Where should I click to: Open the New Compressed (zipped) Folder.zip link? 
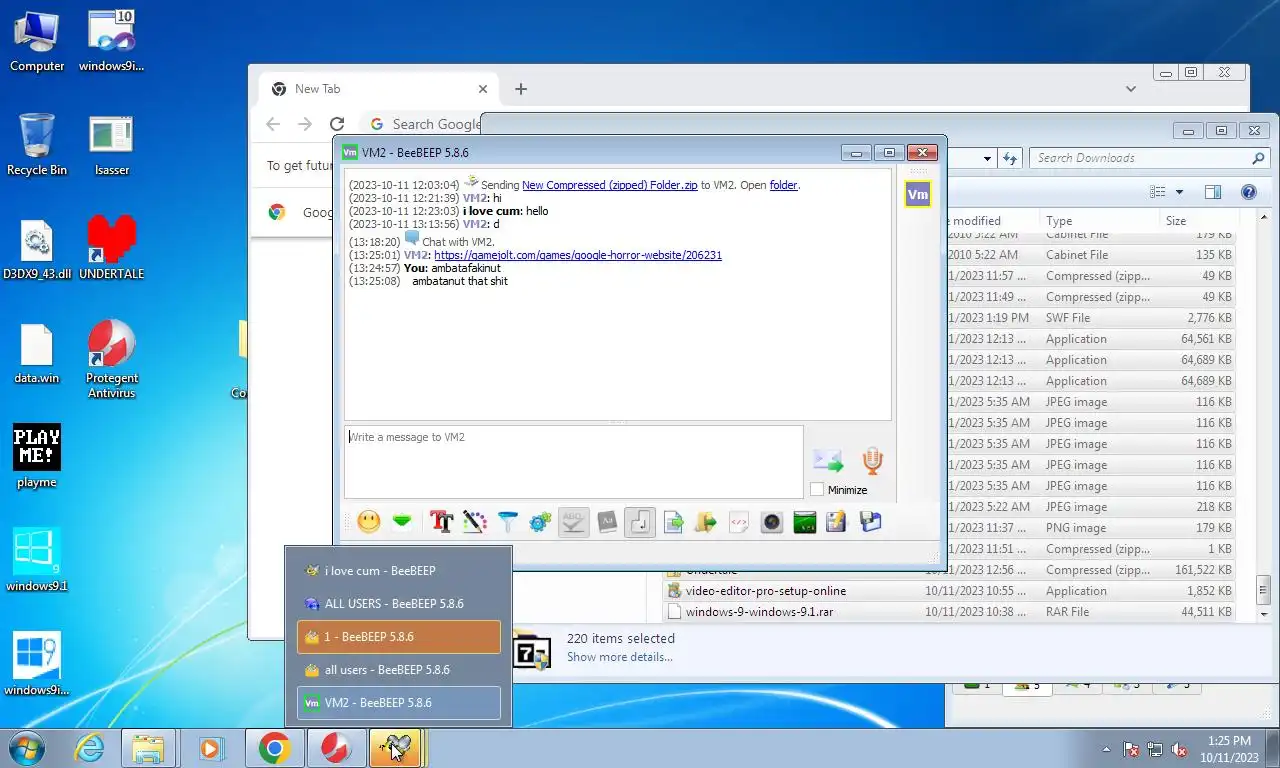[610, 185]
